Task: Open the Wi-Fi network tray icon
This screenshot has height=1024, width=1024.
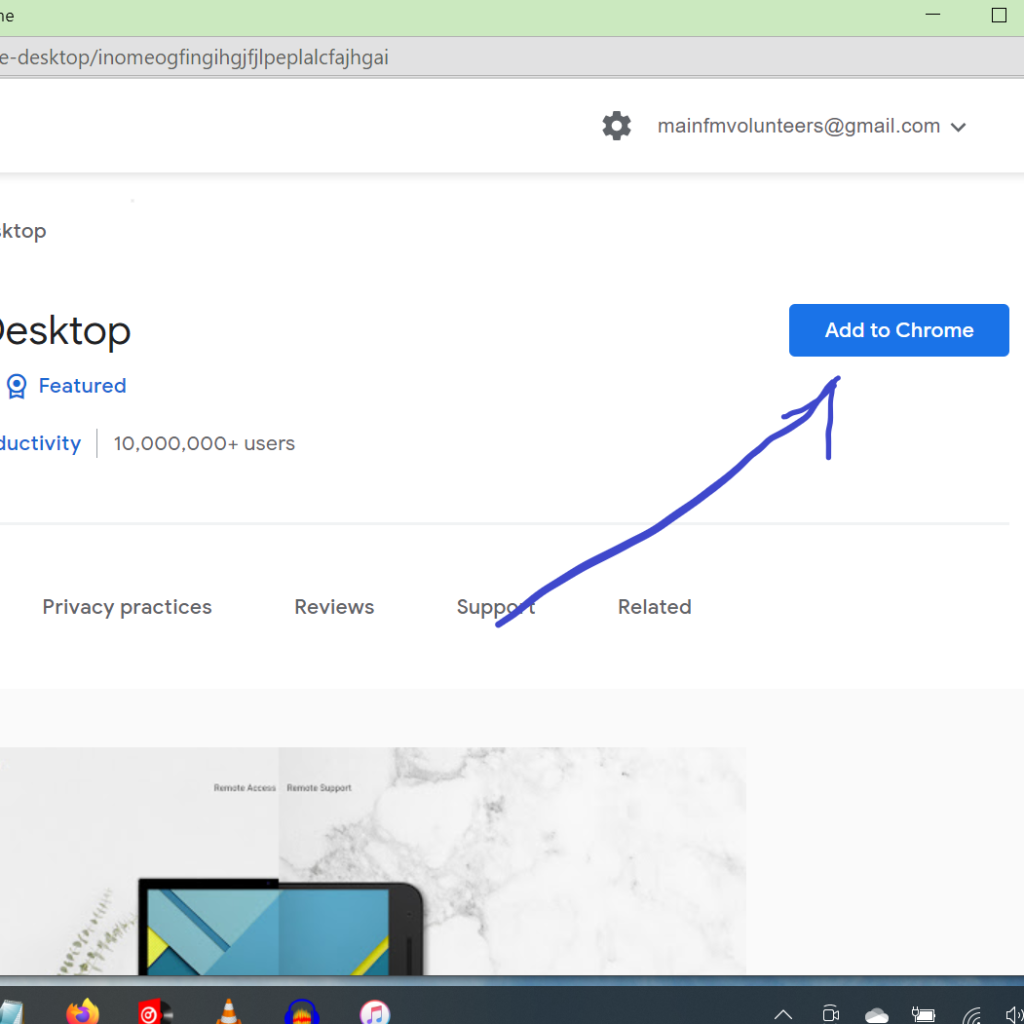Action: pos(971,1014)
